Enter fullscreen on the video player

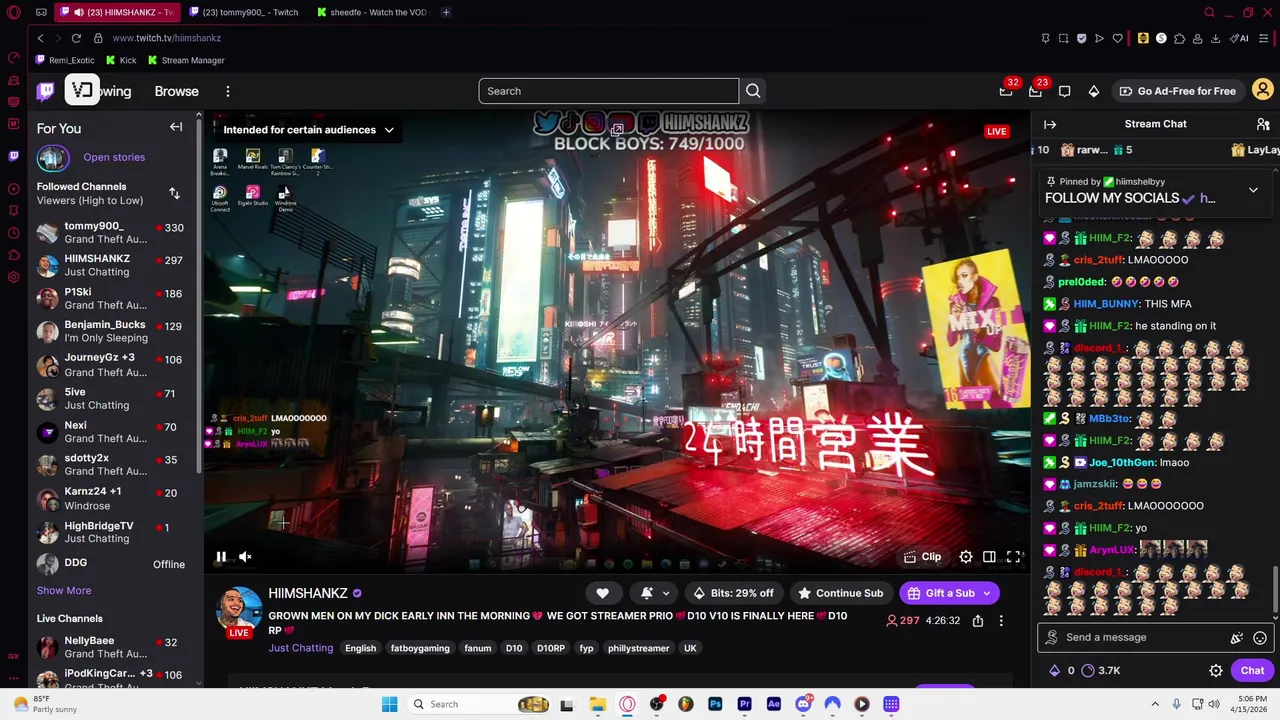(x=1013, y=557)
